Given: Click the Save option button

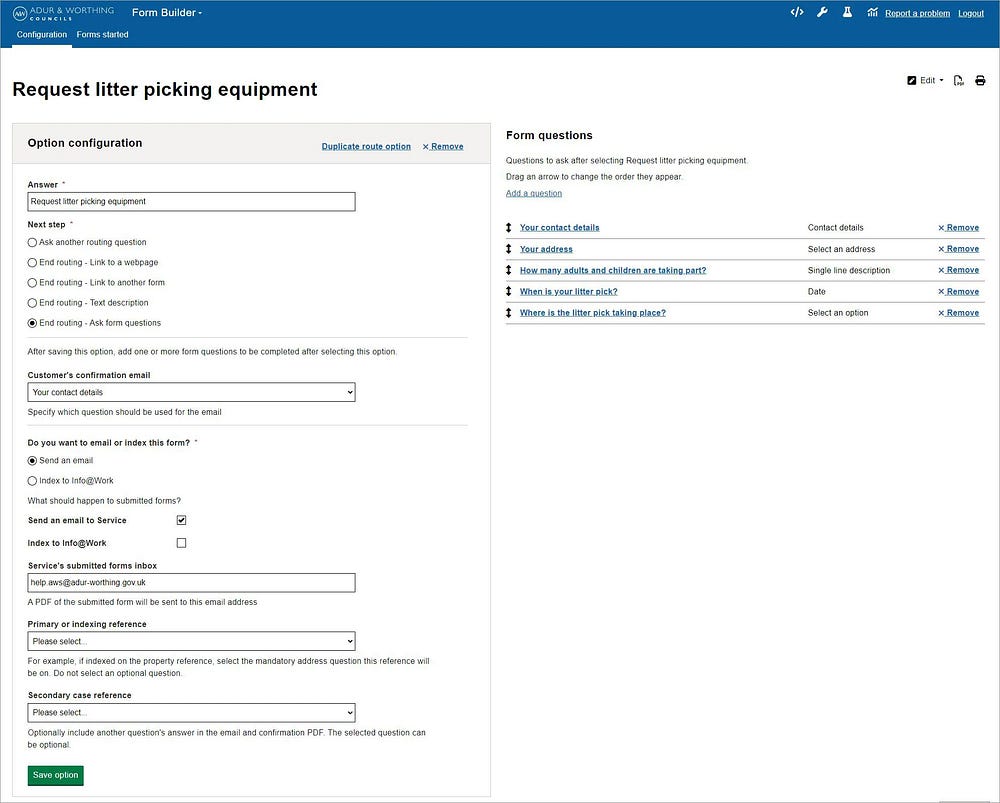Looking at the screenshot, I should click(x=55, y=775).
